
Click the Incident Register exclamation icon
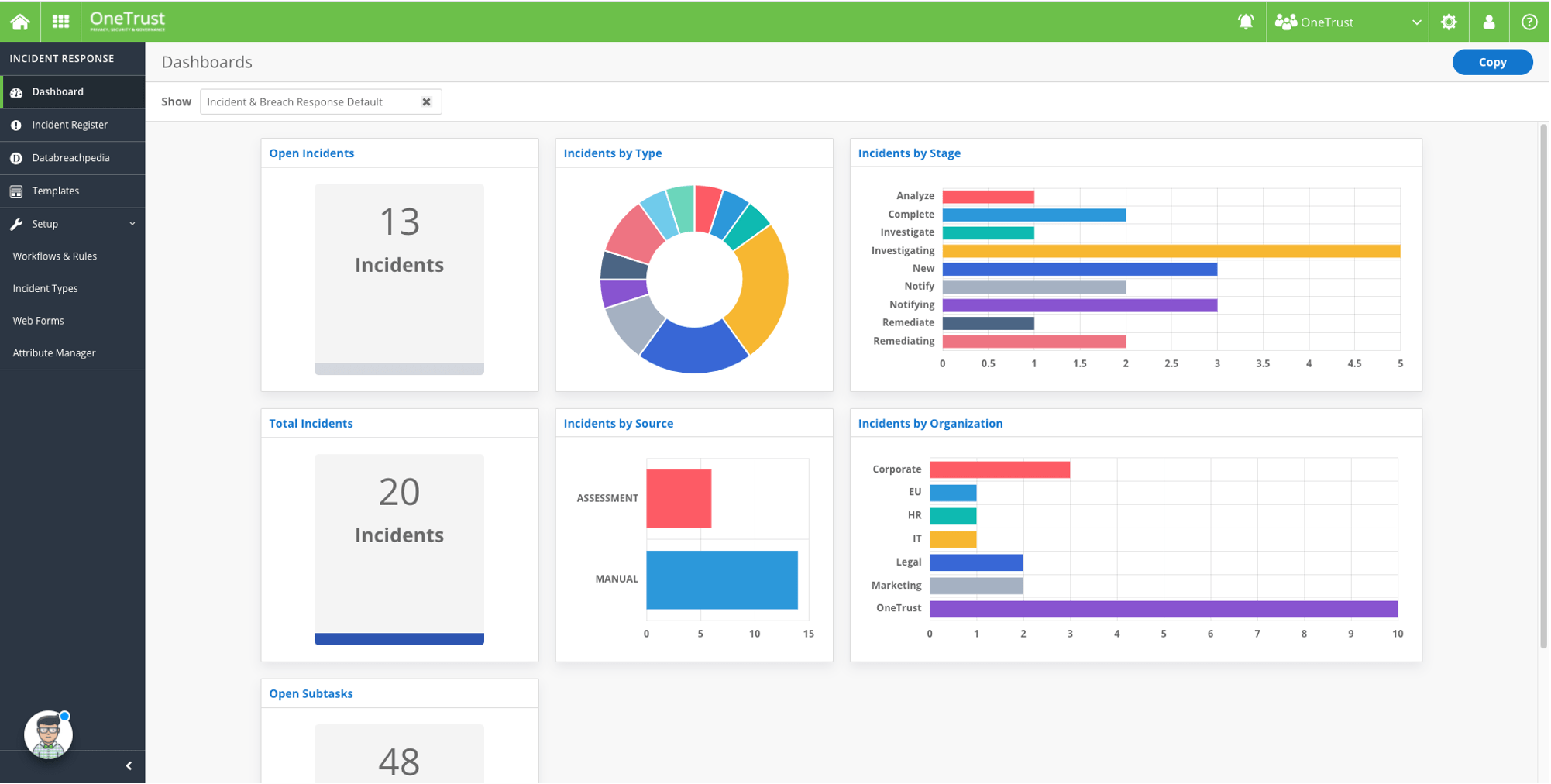pos(16,125)
